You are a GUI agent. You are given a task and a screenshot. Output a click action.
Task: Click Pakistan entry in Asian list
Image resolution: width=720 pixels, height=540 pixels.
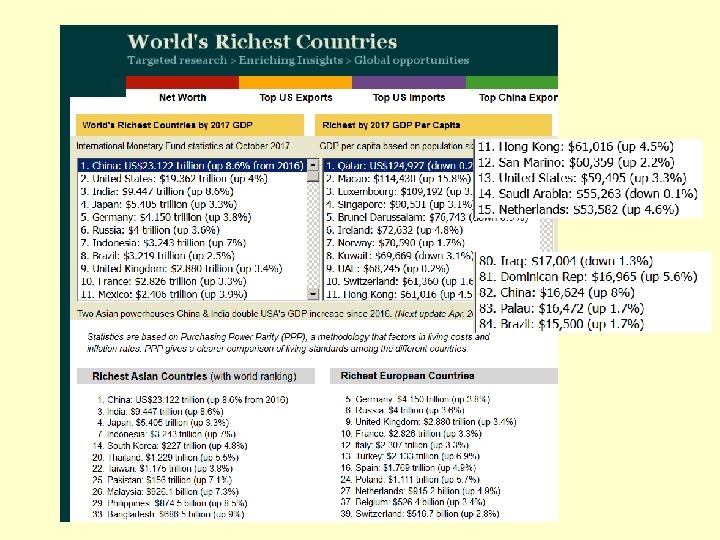click(162, 480)
